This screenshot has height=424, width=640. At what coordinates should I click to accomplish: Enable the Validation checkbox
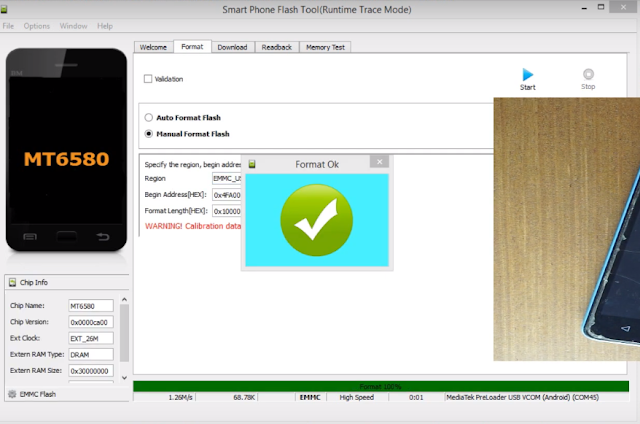tap(148, 79)
